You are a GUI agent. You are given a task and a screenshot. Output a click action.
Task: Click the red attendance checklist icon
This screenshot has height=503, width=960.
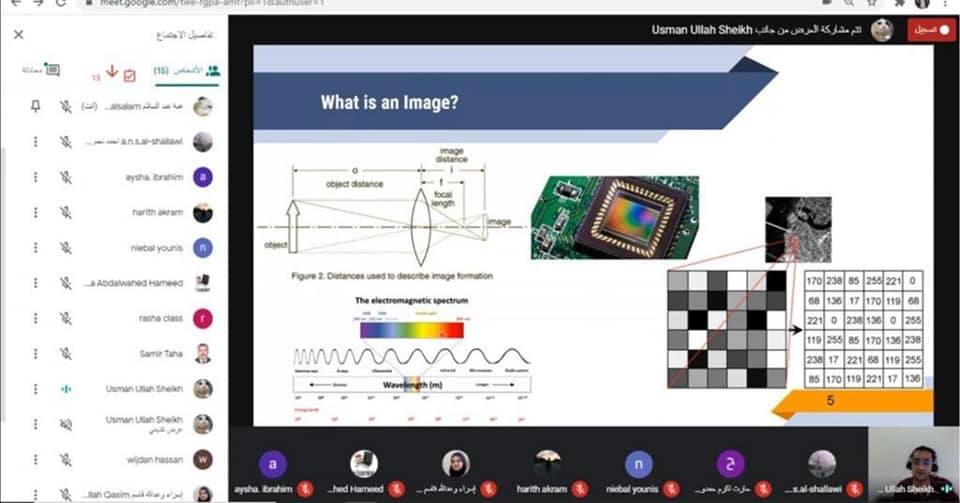click(128, 75)
